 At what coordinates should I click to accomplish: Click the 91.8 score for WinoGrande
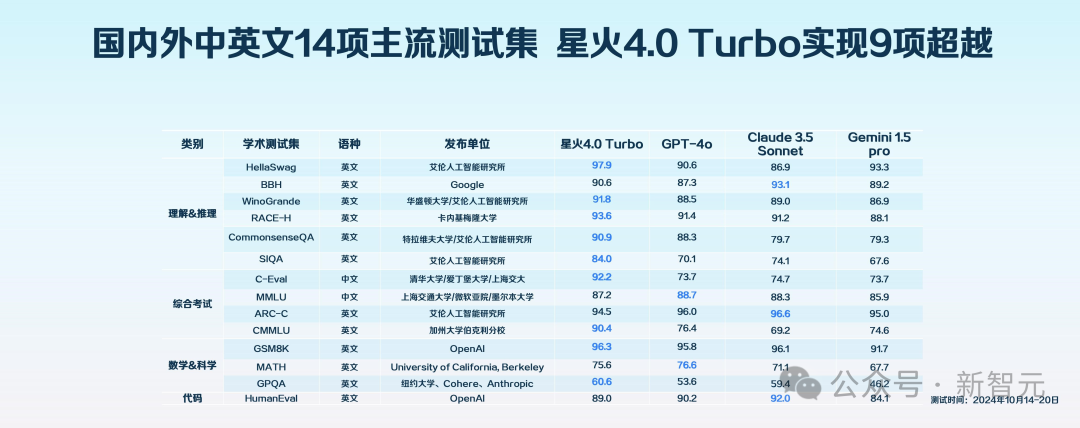(x=601, y=199)
